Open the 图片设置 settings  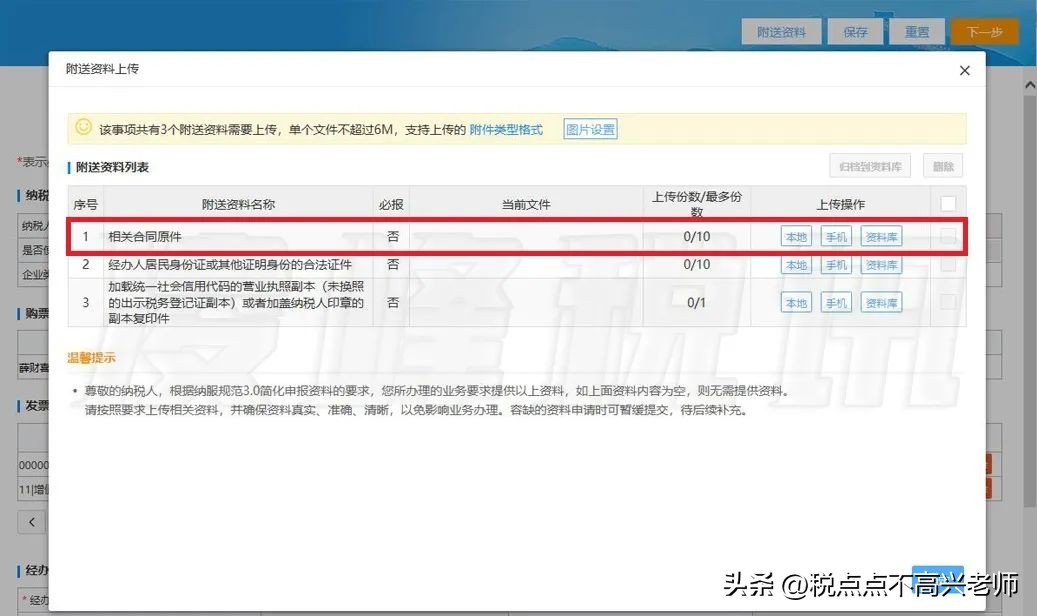pos(590,128)
